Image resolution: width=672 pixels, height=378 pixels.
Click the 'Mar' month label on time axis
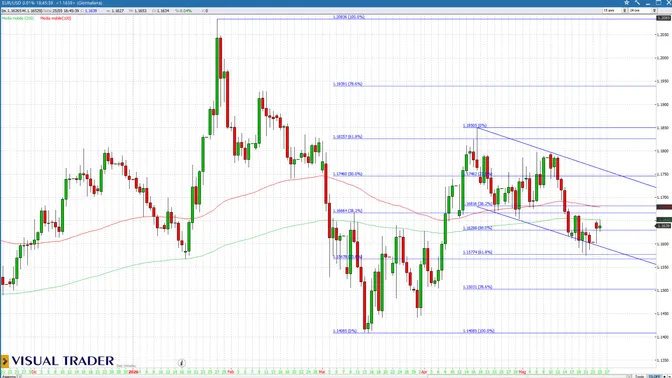pos(322,372)
